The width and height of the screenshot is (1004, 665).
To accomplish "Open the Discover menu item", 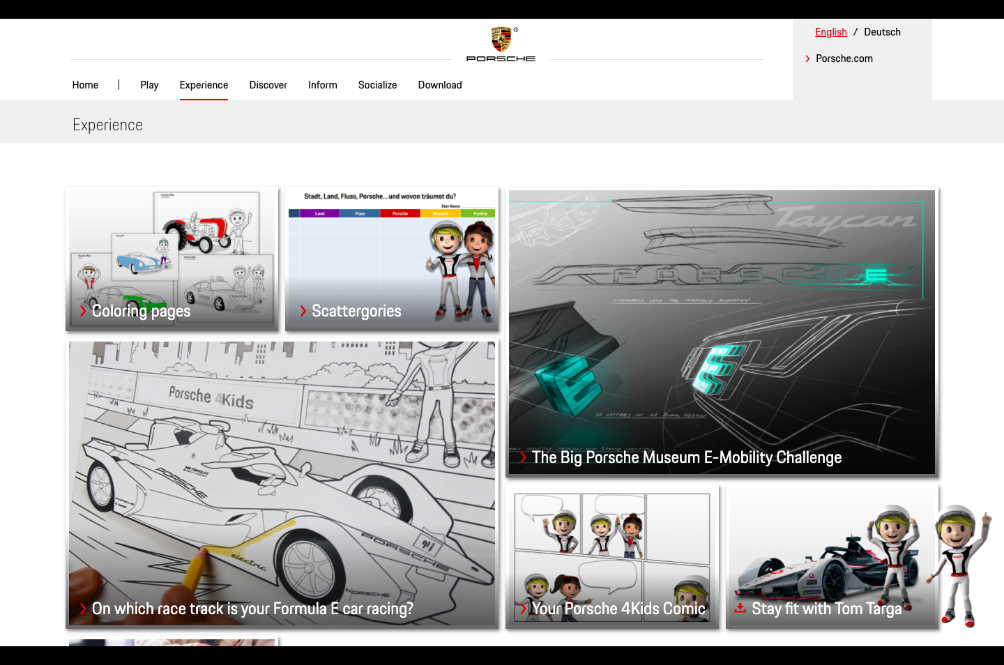I will [268, 84].
